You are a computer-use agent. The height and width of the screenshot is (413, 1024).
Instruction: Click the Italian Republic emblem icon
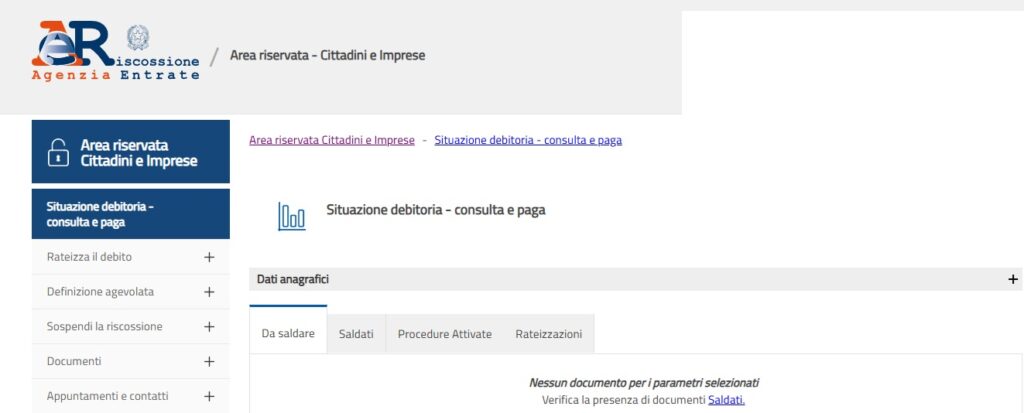pyautogui.click(x=138, y=39)
